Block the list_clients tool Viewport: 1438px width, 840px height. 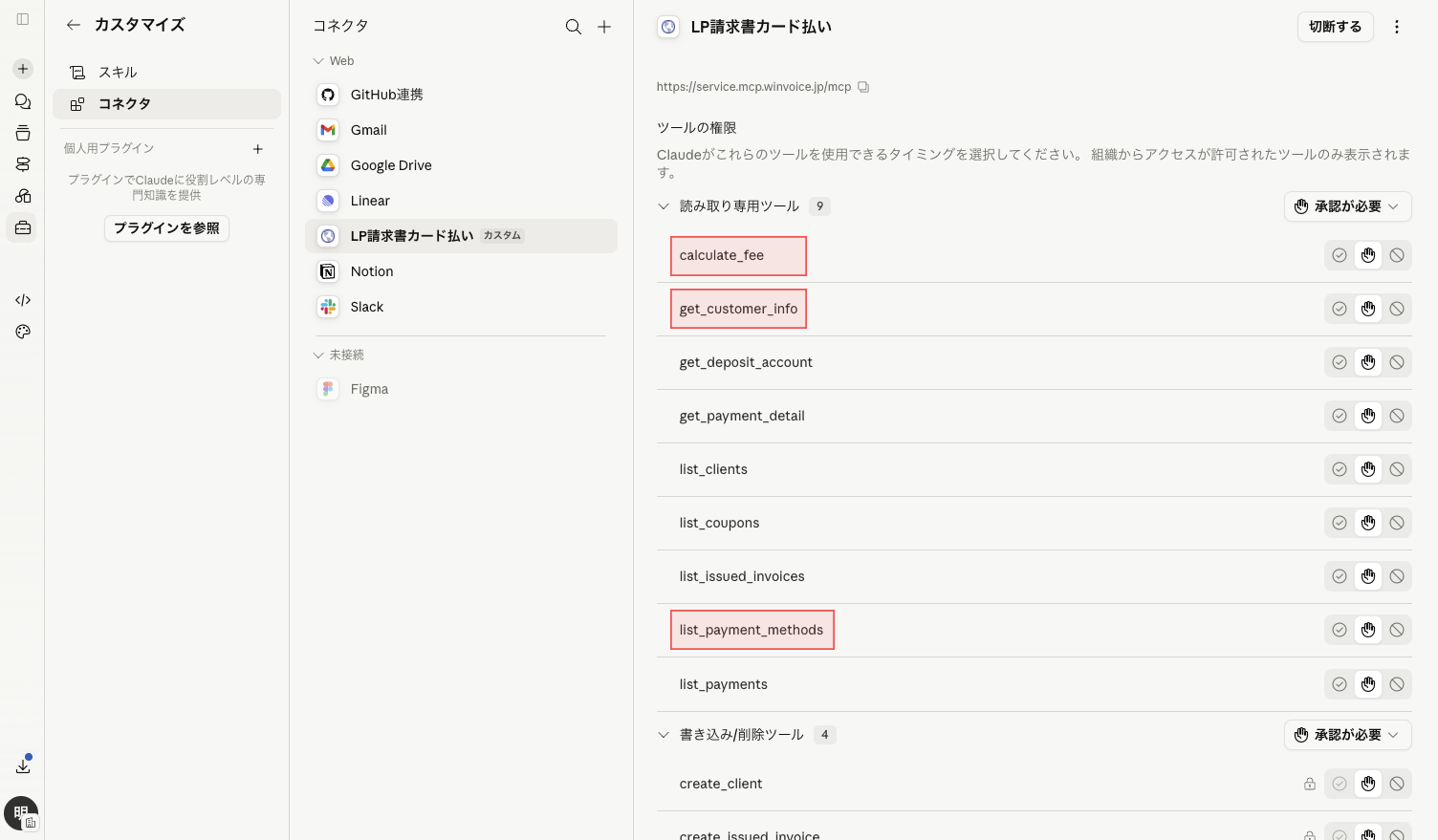click(1397, 469)
